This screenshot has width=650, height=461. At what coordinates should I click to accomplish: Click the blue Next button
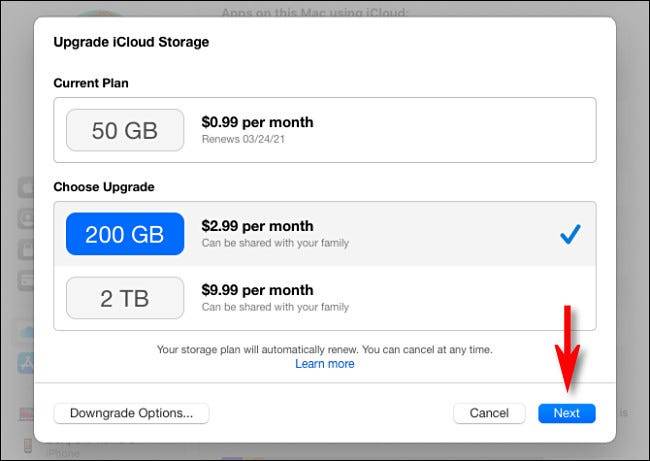pyautogui.click(x=566, y=413)
